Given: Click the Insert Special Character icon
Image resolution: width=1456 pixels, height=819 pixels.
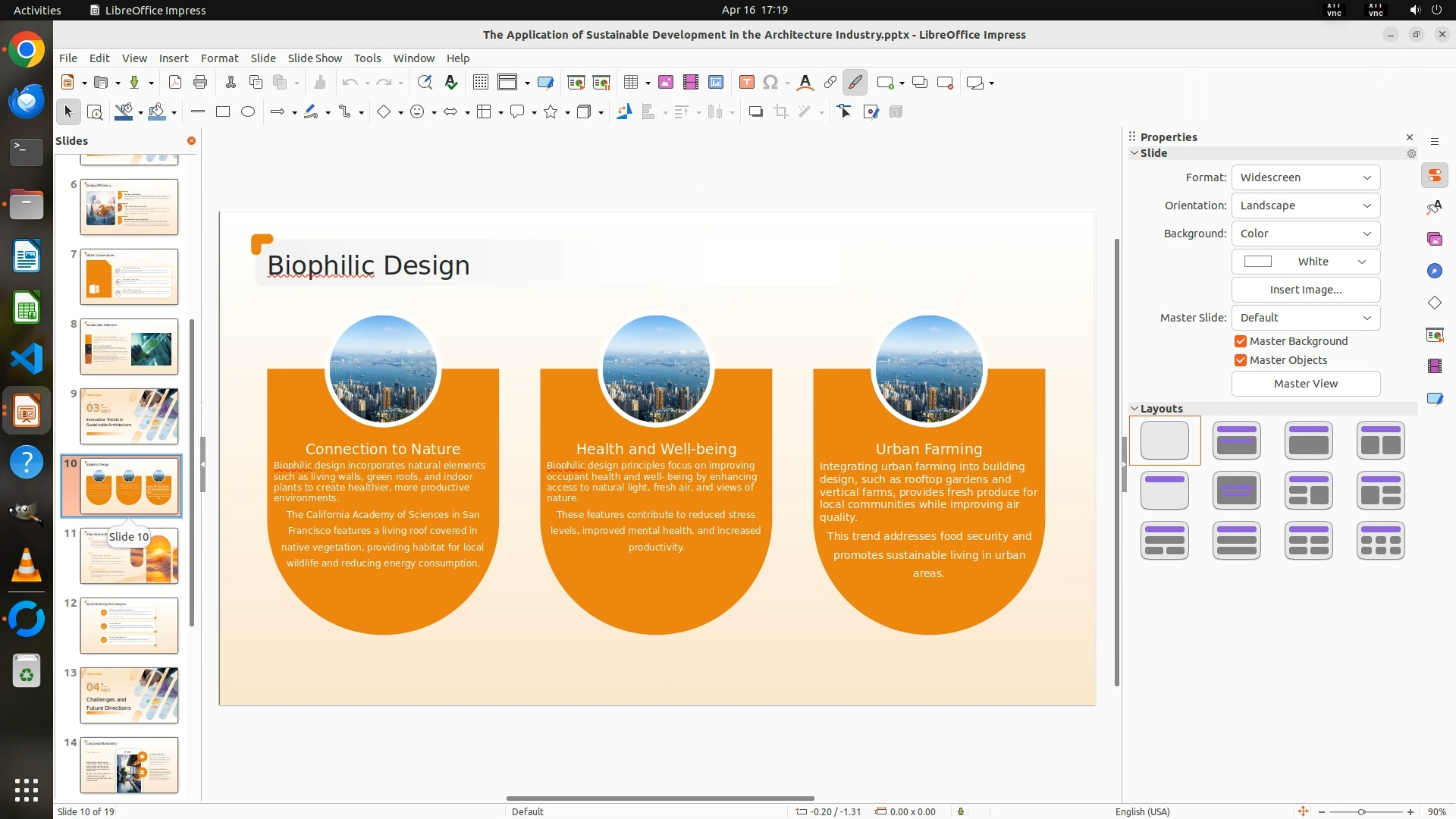Looking at the screenshot, I should [x=770, y=83].
